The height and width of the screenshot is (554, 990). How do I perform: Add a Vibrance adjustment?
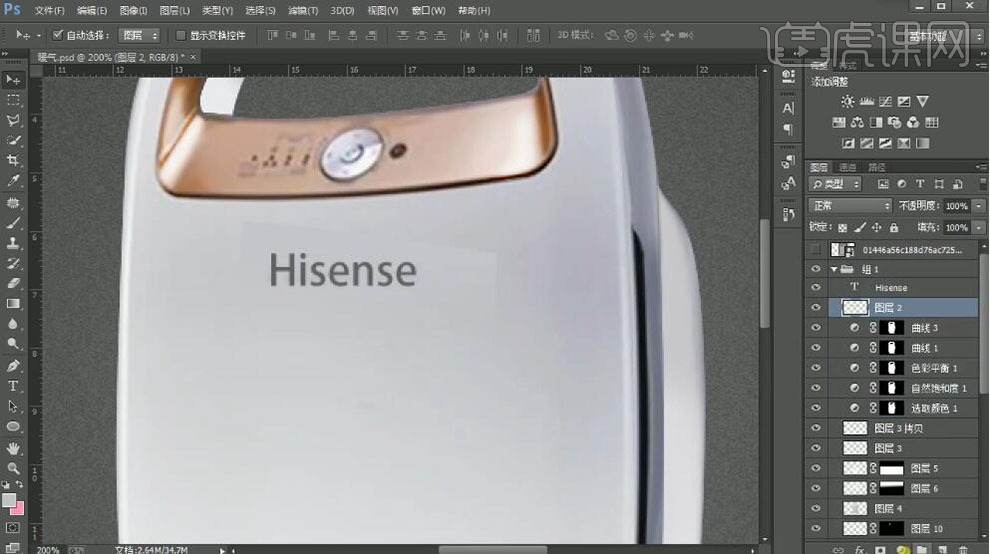922,102
